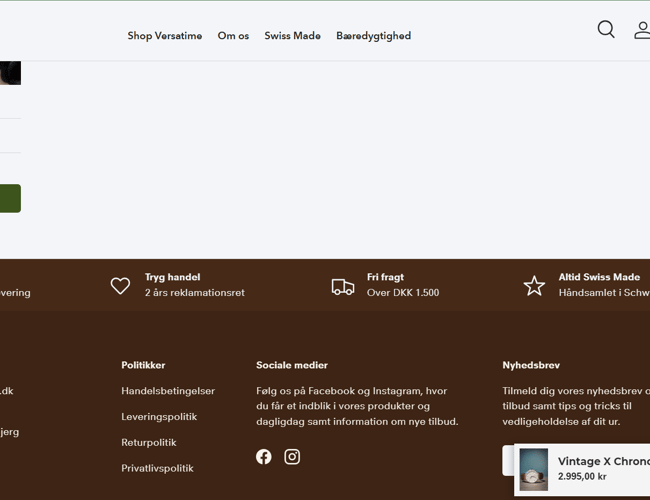Open the Vintage X Chrono watch thumbnail
650x500 pixels.
pos(534,469)
